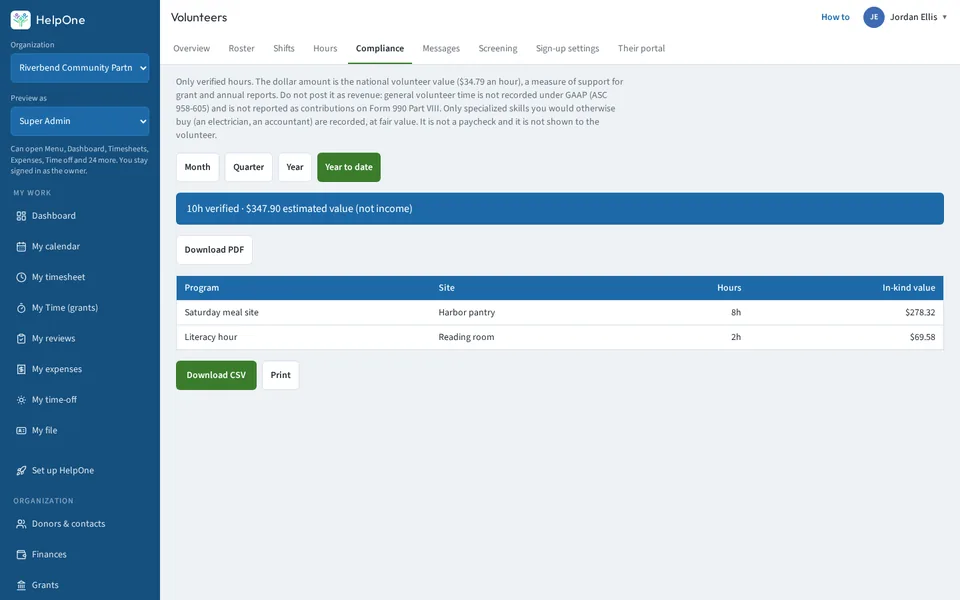Click the Print button
Image resolution: width=960 pixels, height=600 pixels.
click(280, 375)
